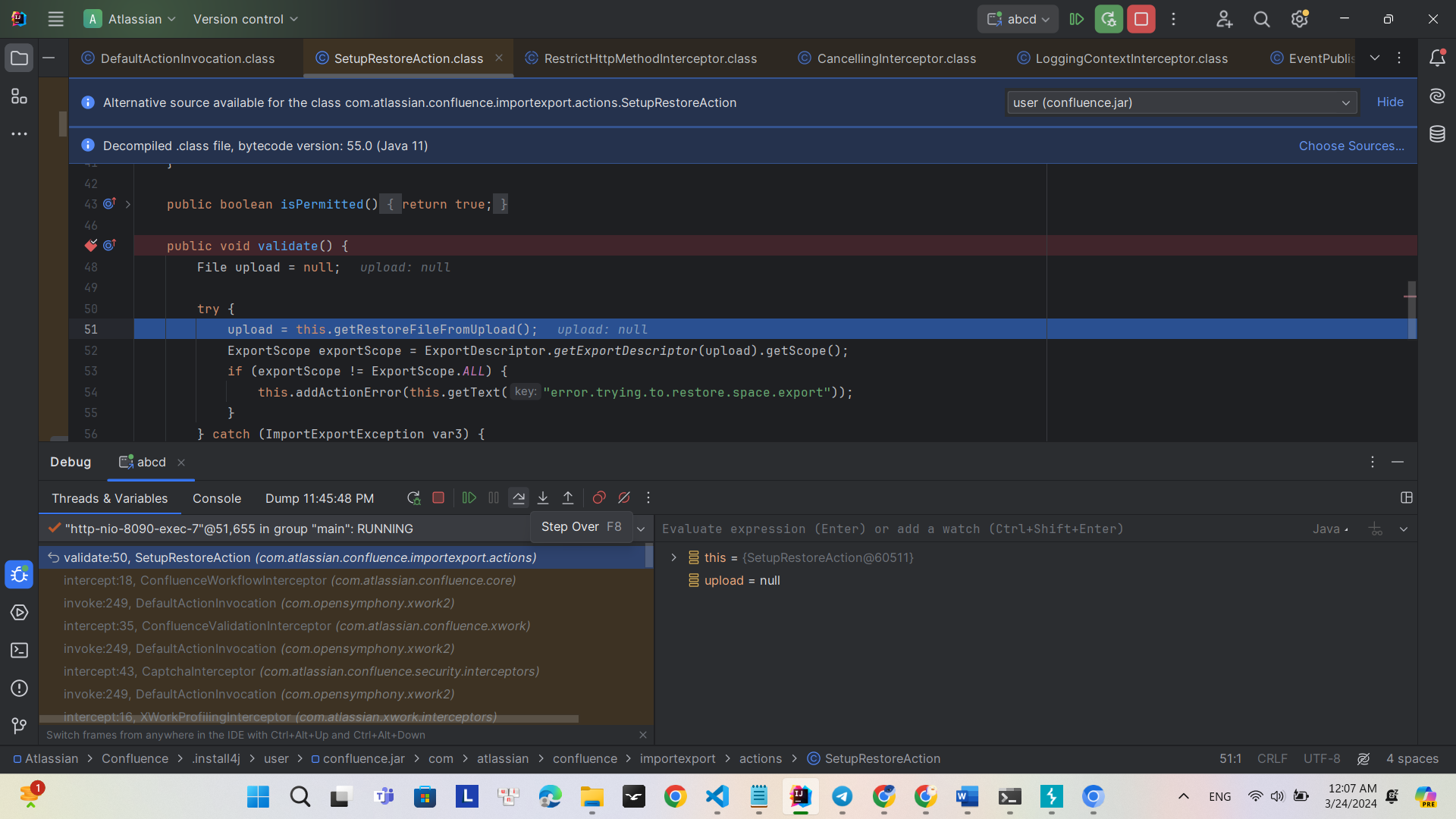The width and height of the screenshot is (1456, 819).
Task: Open Layout Settings icon in debug panel
Action: coord(1407,497)
